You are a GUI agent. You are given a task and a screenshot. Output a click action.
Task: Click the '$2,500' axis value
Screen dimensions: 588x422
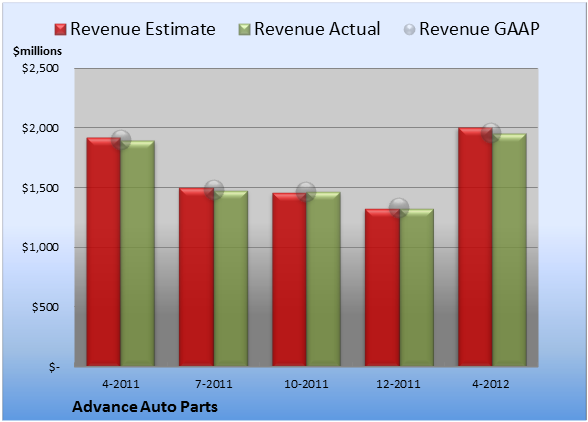pyautogui.click(x=40, y=68)
